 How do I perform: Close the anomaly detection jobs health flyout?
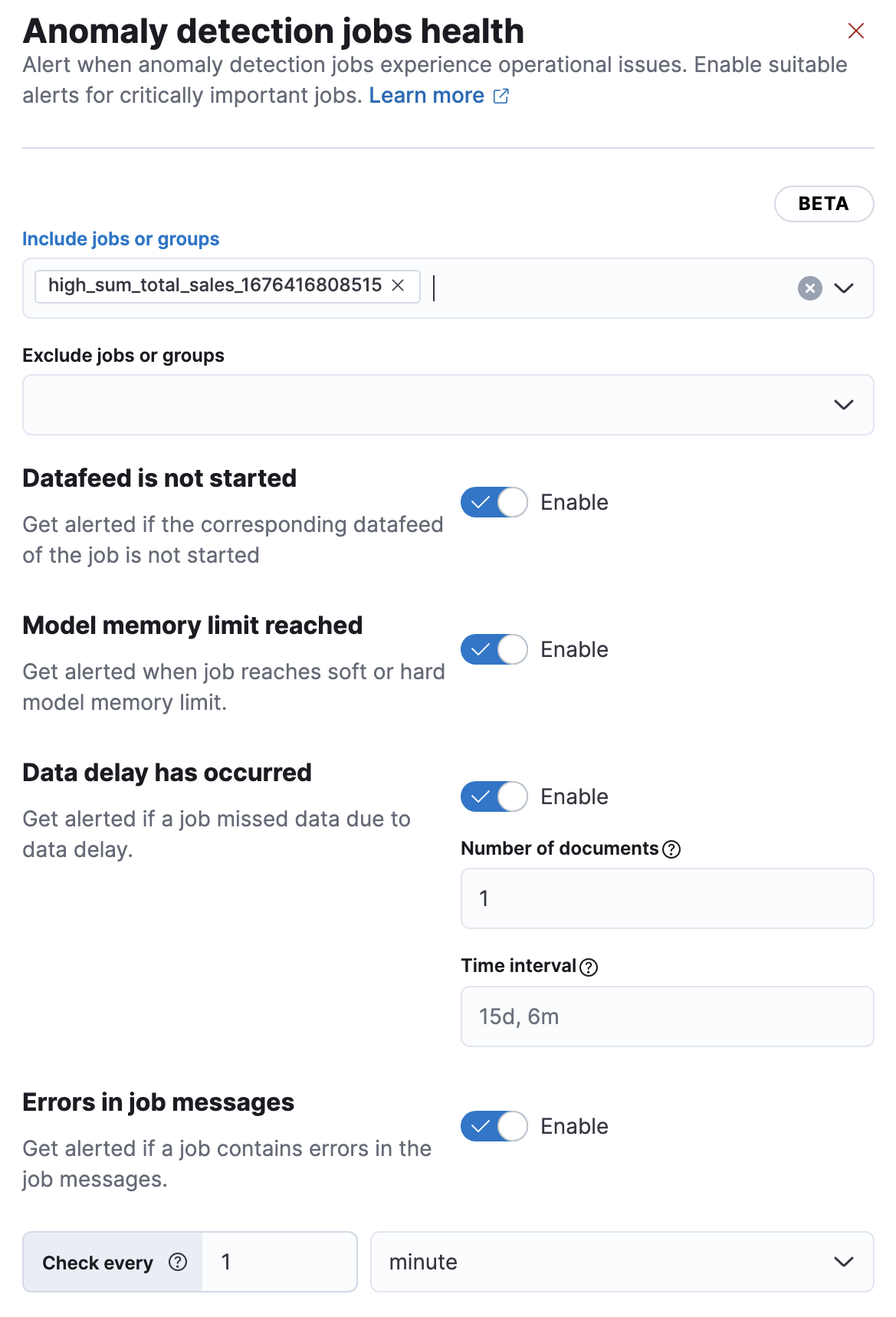click(855, 31)
